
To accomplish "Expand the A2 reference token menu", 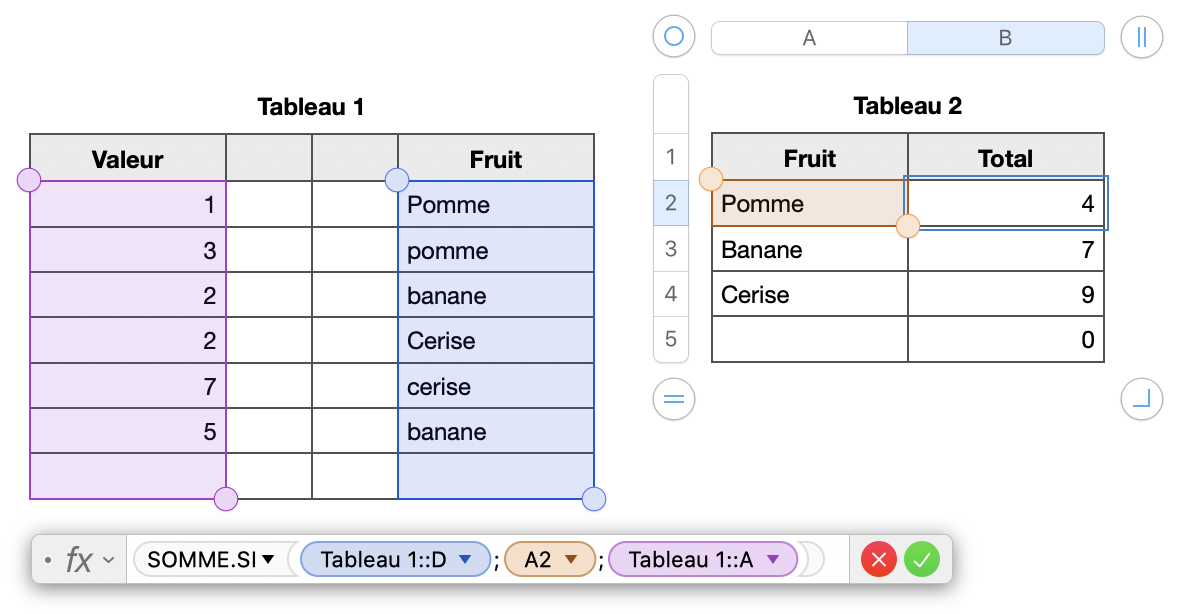I will tap(571, 560).
